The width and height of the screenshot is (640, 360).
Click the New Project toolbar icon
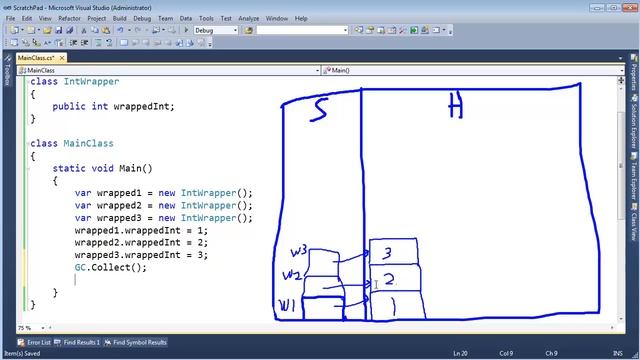click(14, 30)
